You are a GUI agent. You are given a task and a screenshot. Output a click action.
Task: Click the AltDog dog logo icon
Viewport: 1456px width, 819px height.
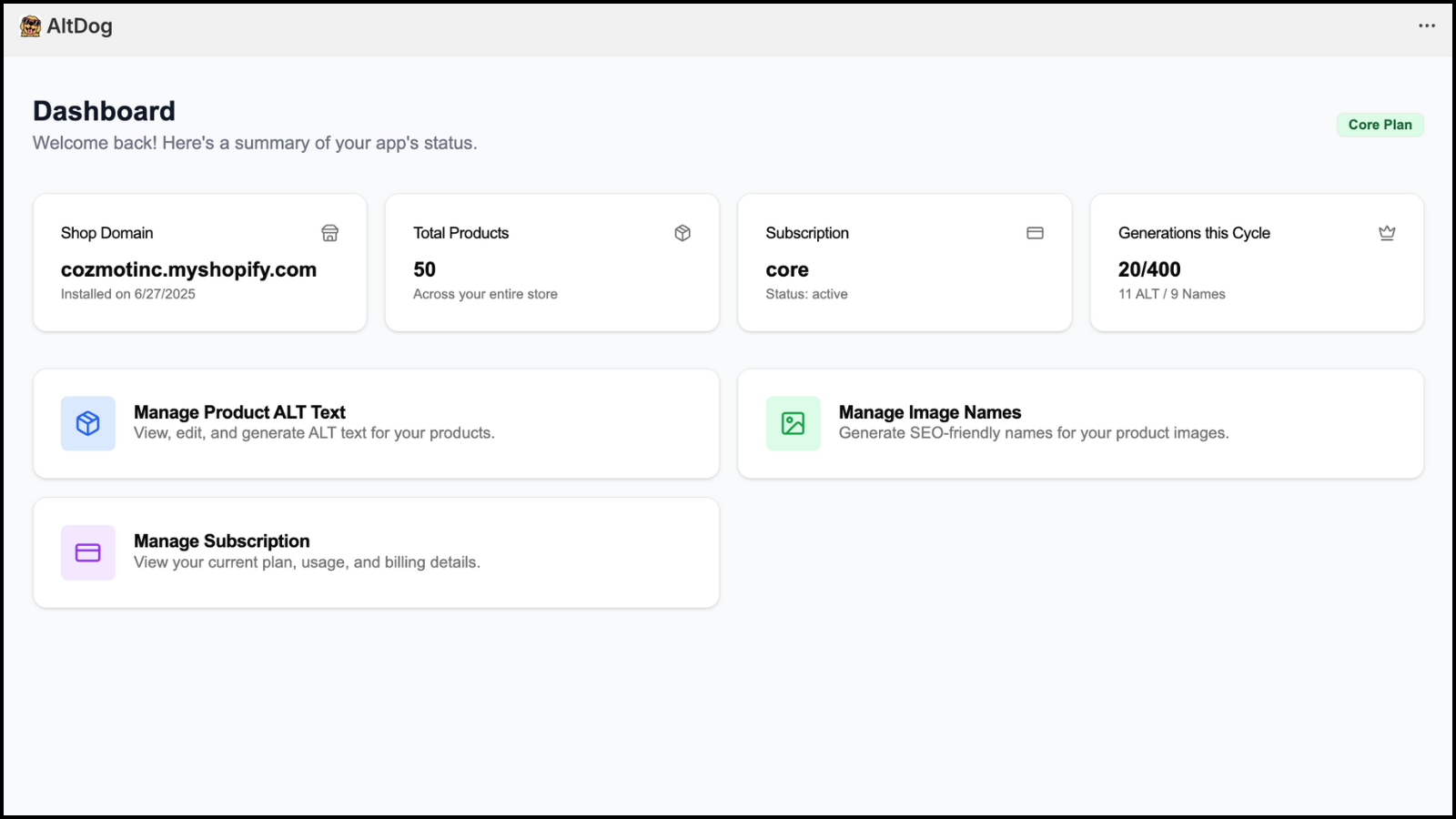[31, 26]
